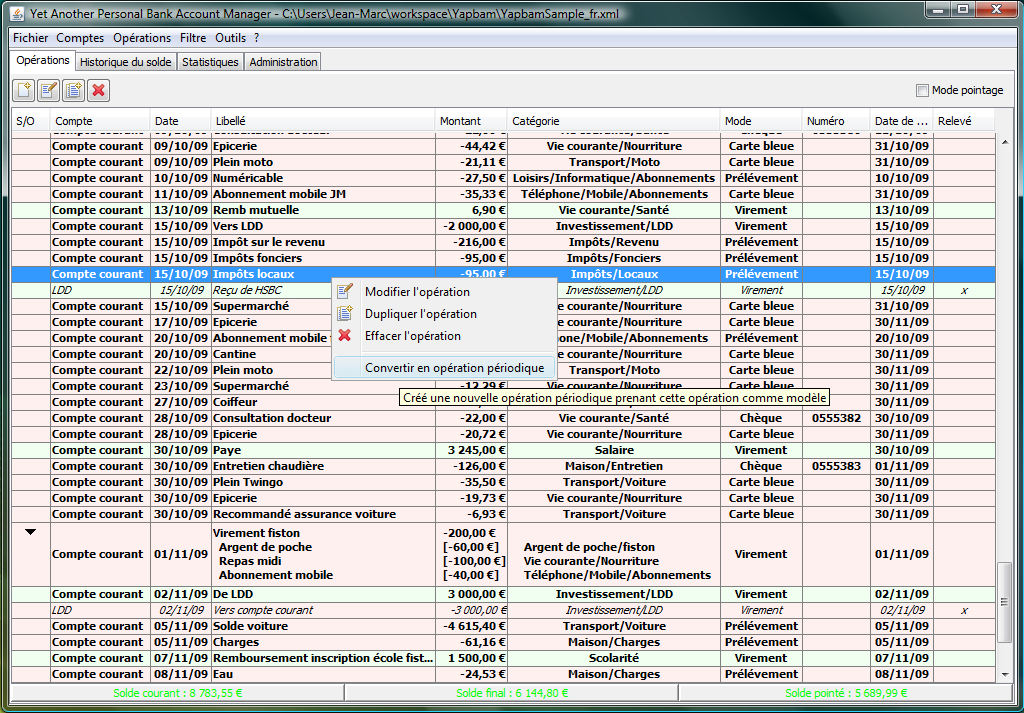Select the Vers compte courant row

coord(503,610)
